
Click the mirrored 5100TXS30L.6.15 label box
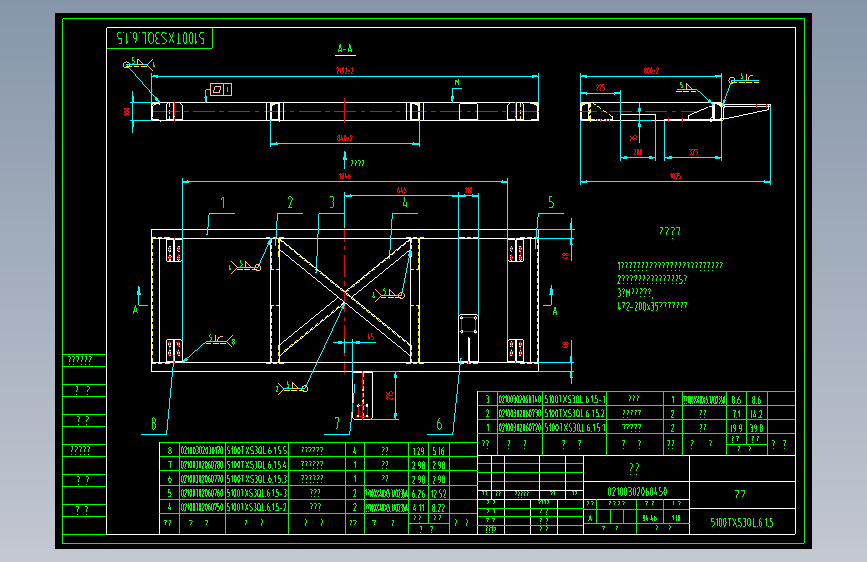coord(159,38)
